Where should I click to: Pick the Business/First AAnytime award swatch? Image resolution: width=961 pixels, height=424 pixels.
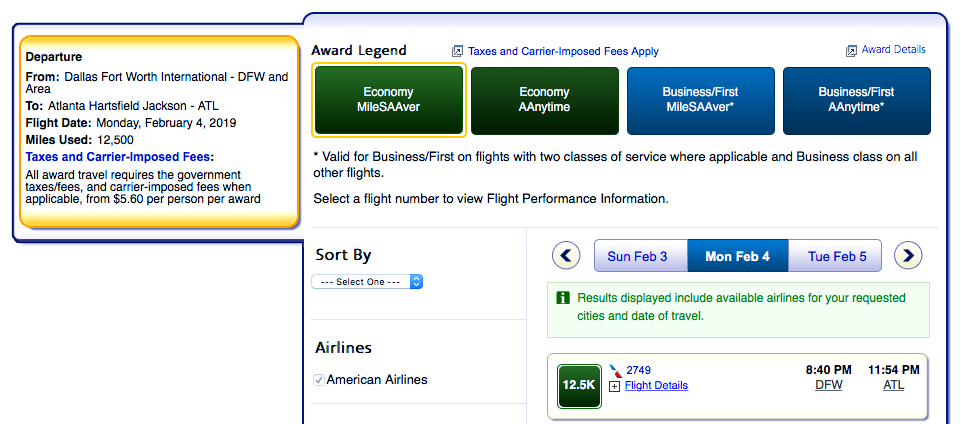click(856, 100)
